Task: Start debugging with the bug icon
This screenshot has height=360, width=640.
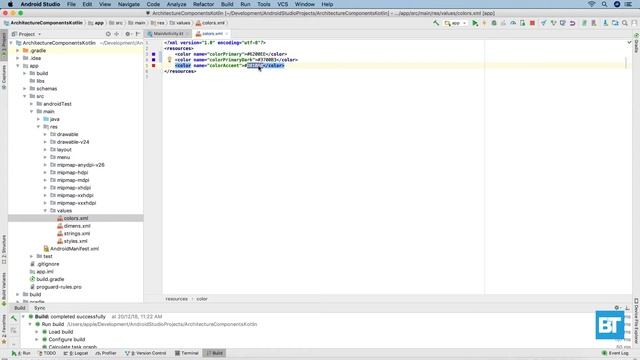Action: point(494,23)
